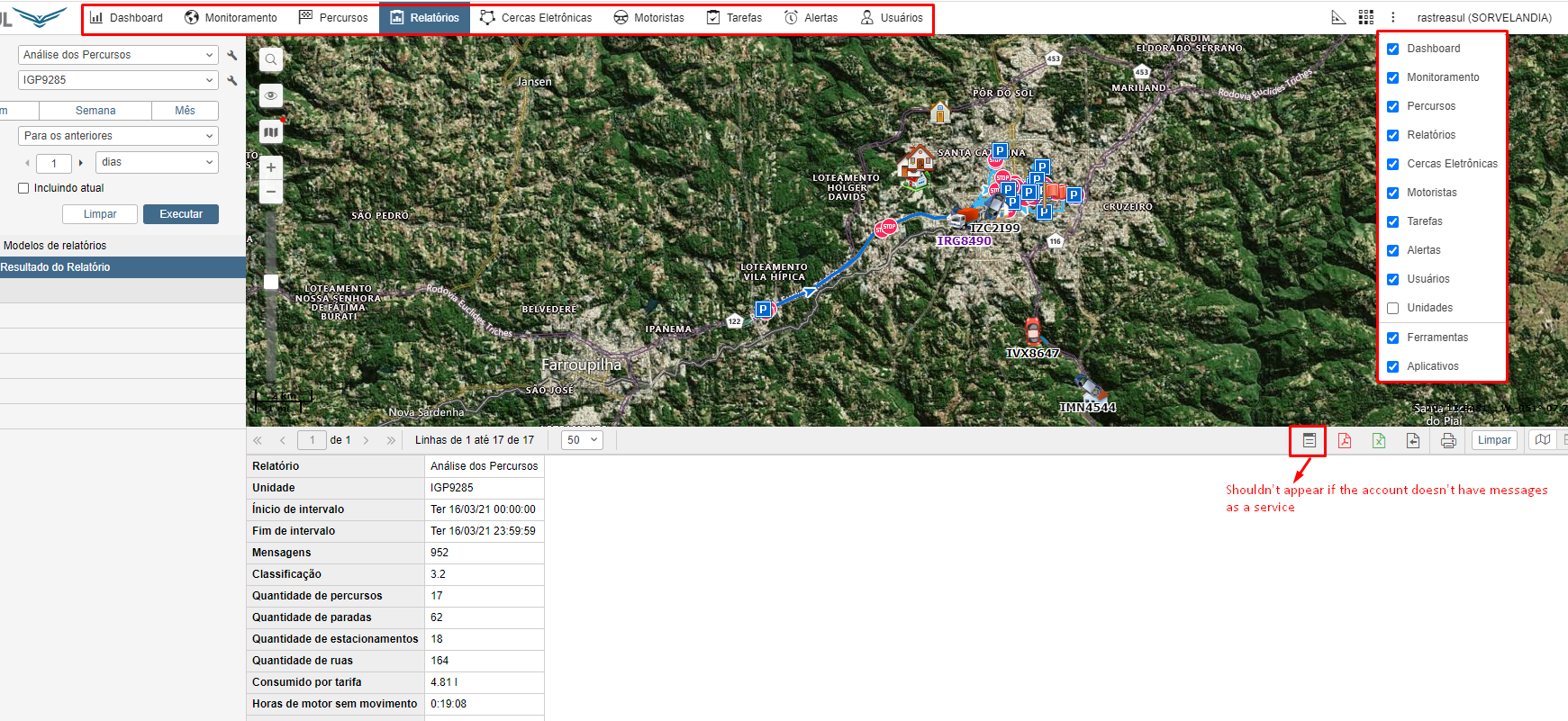The width and height of the screenshot is (1568, 721).
Task: Expand the IGP9285 unit dropdown
Action: tap(118, 80)
